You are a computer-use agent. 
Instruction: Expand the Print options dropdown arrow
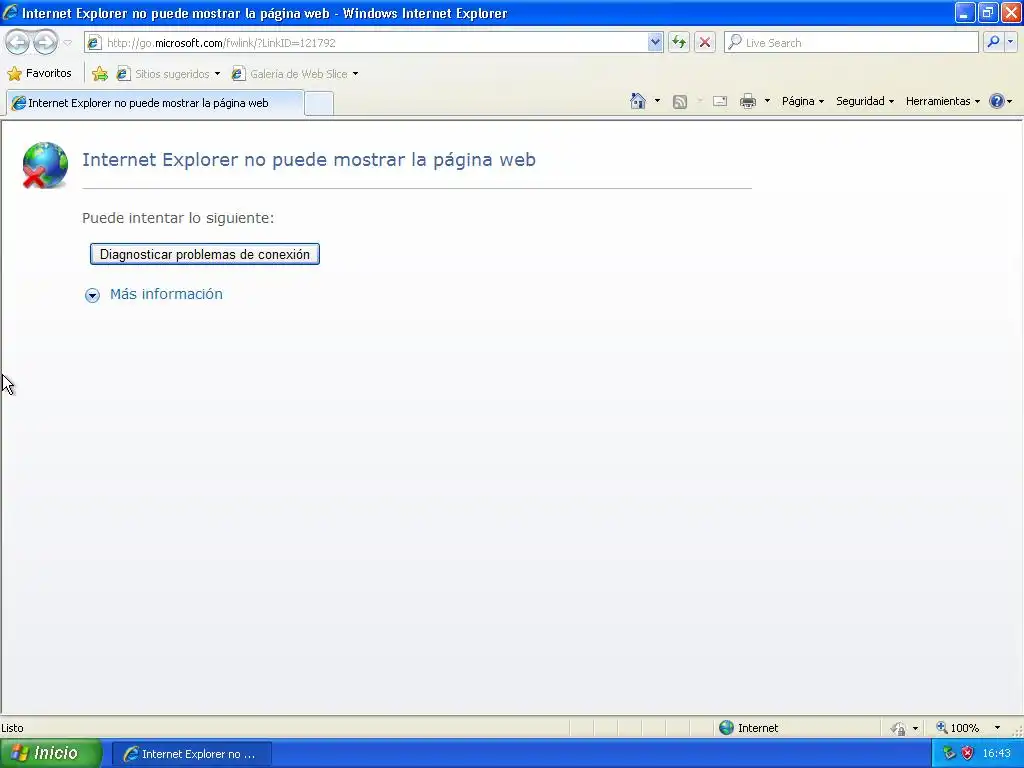tap(767, 101)
